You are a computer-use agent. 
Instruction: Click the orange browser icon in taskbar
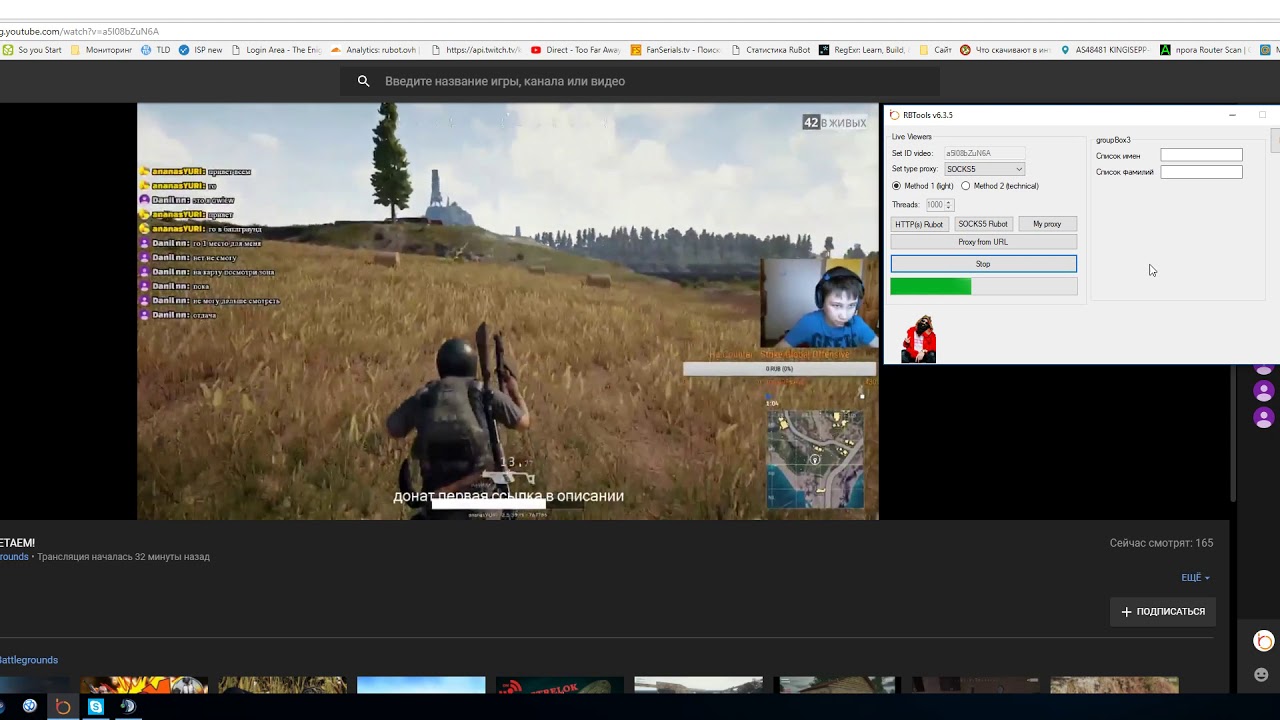coord(62,706)
